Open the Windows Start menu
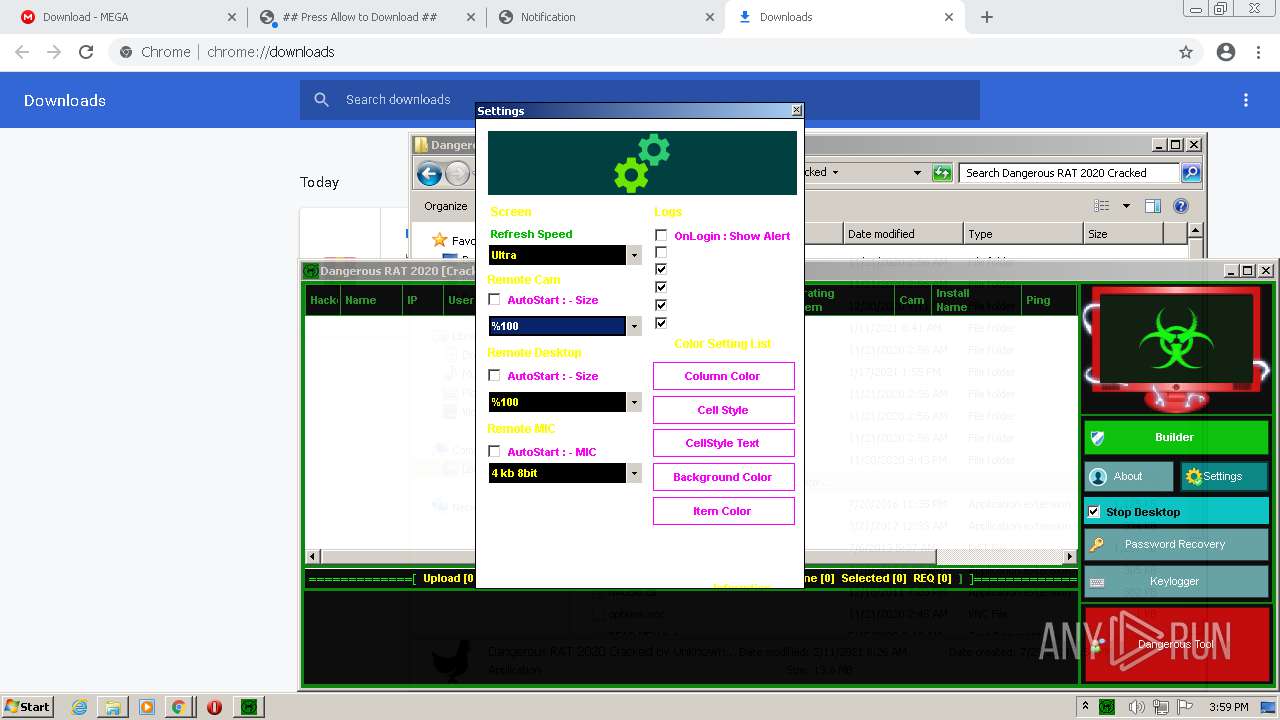Image resolution: width=1280 pixels, height=720 pixels. coord(27,707)
